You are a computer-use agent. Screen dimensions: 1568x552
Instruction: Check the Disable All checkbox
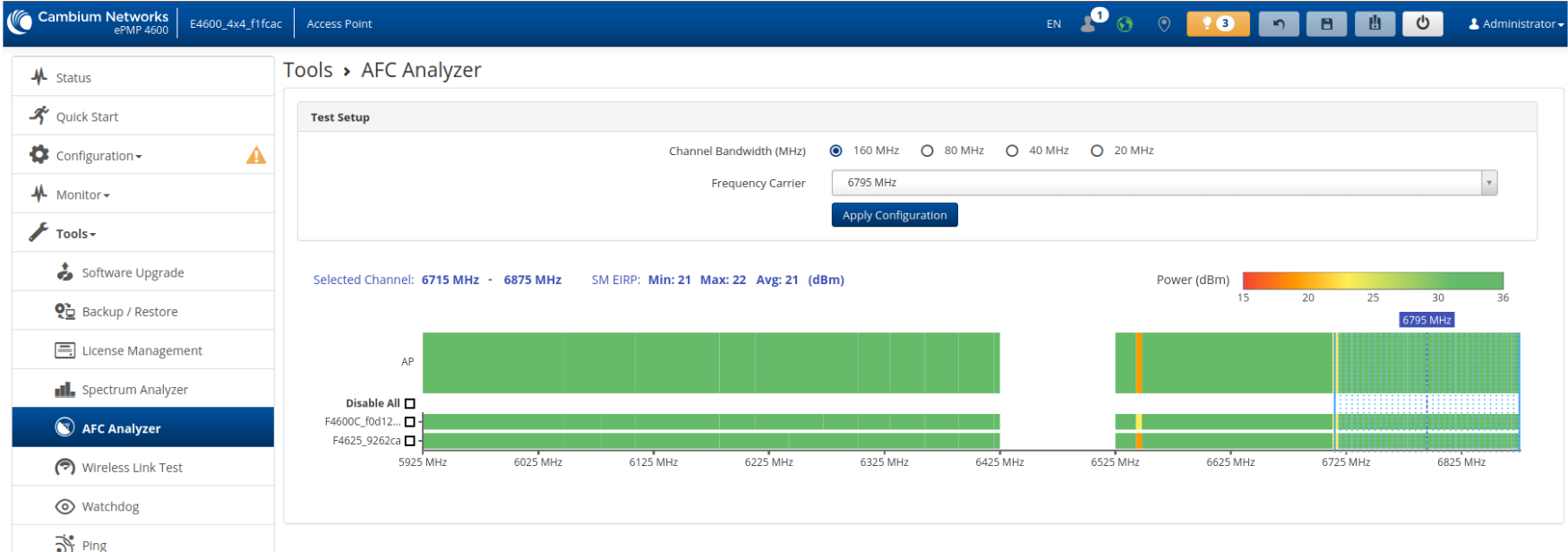click(410, 403)
